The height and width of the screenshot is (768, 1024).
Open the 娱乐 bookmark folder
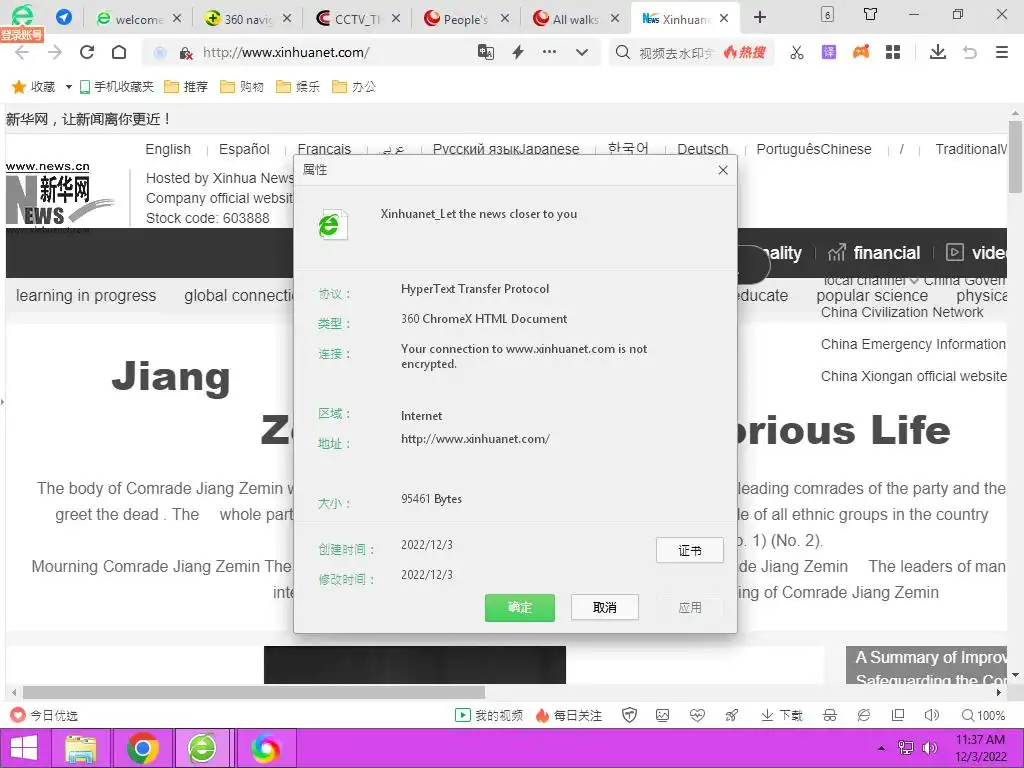point(298,87)
